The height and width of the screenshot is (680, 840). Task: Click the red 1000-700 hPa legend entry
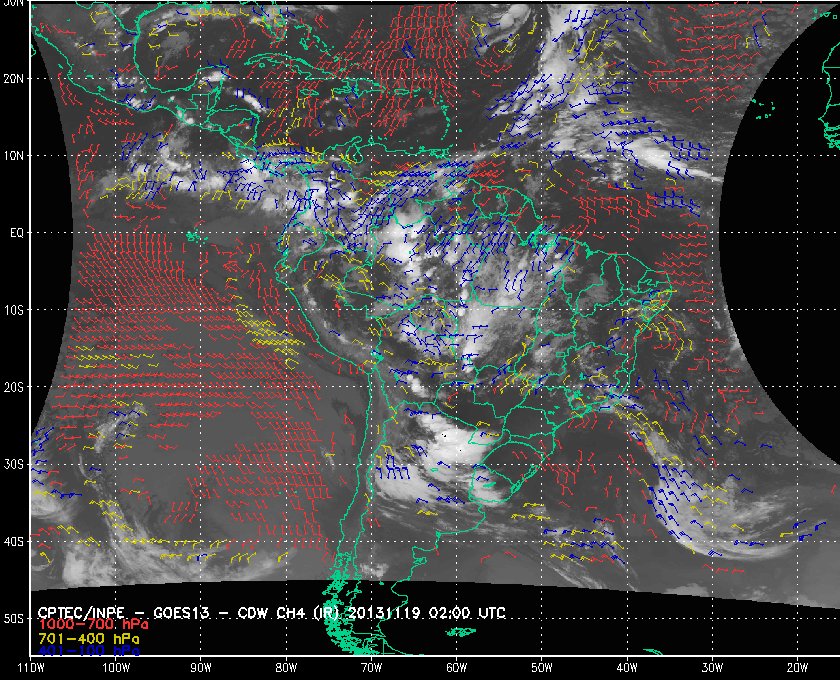coord(93,625)
